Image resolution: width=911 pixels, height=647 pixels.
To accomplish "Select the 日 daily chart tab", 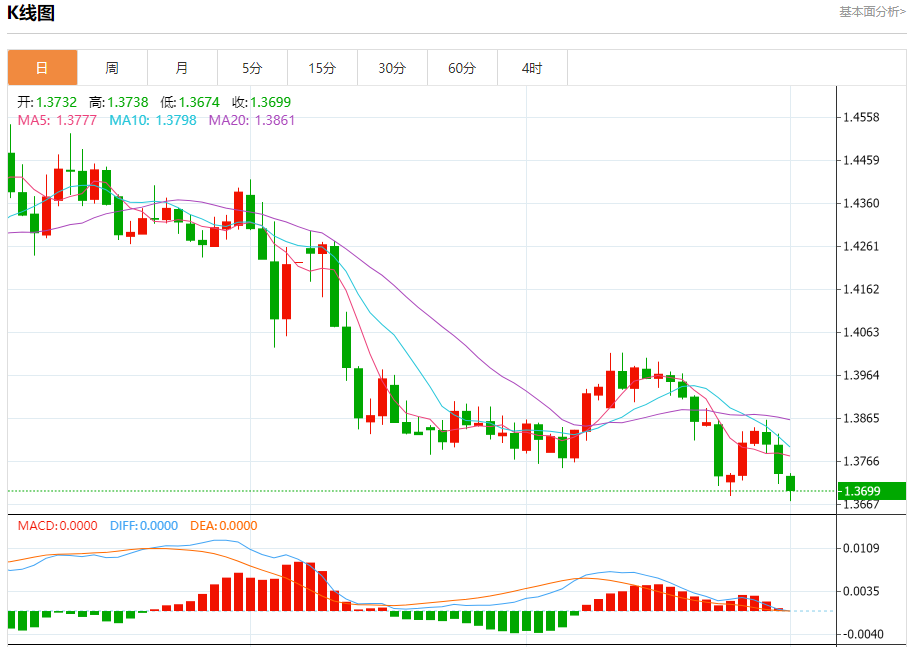I will click(42, 68).
